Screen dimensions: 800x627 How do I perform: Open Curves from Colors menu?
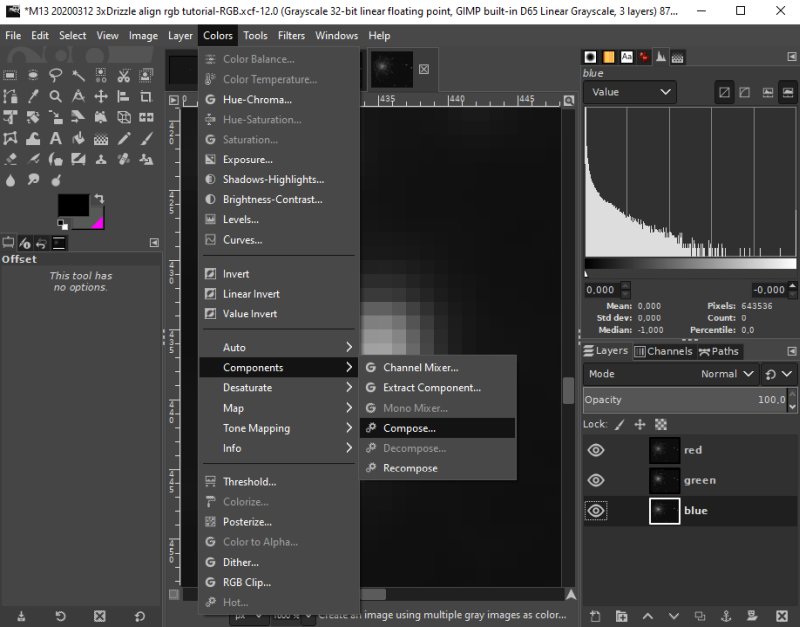(x=278, y=240)
